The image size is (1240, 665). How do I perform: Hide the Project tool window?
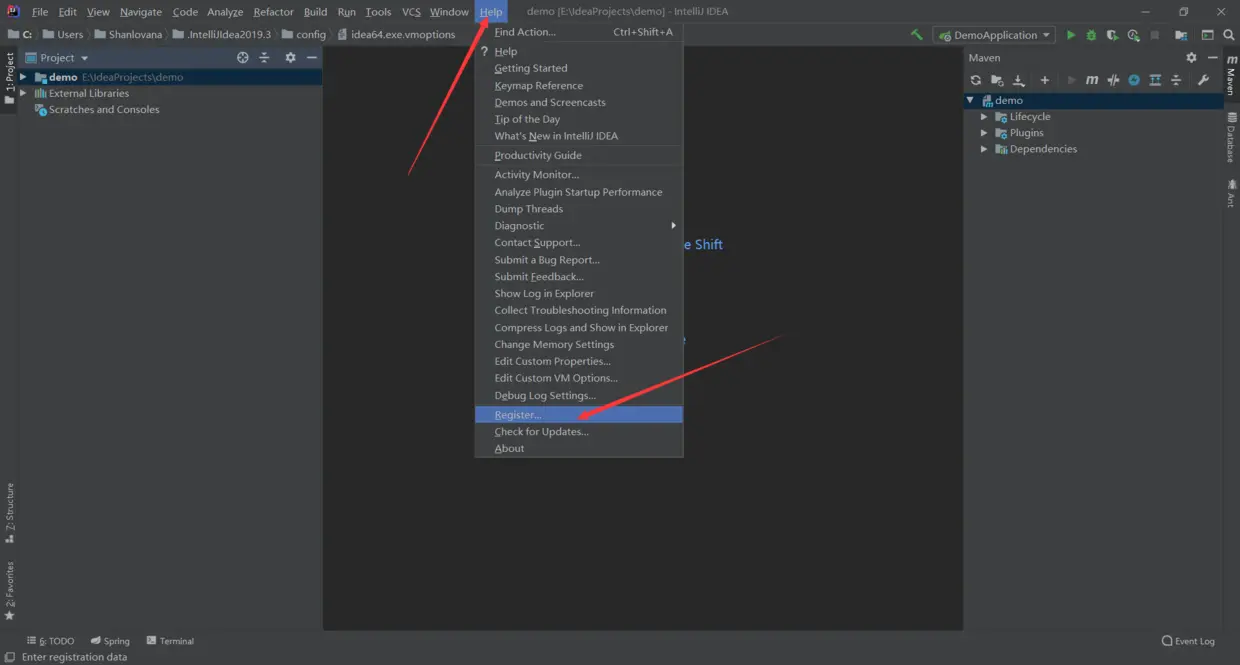(312, 58)
